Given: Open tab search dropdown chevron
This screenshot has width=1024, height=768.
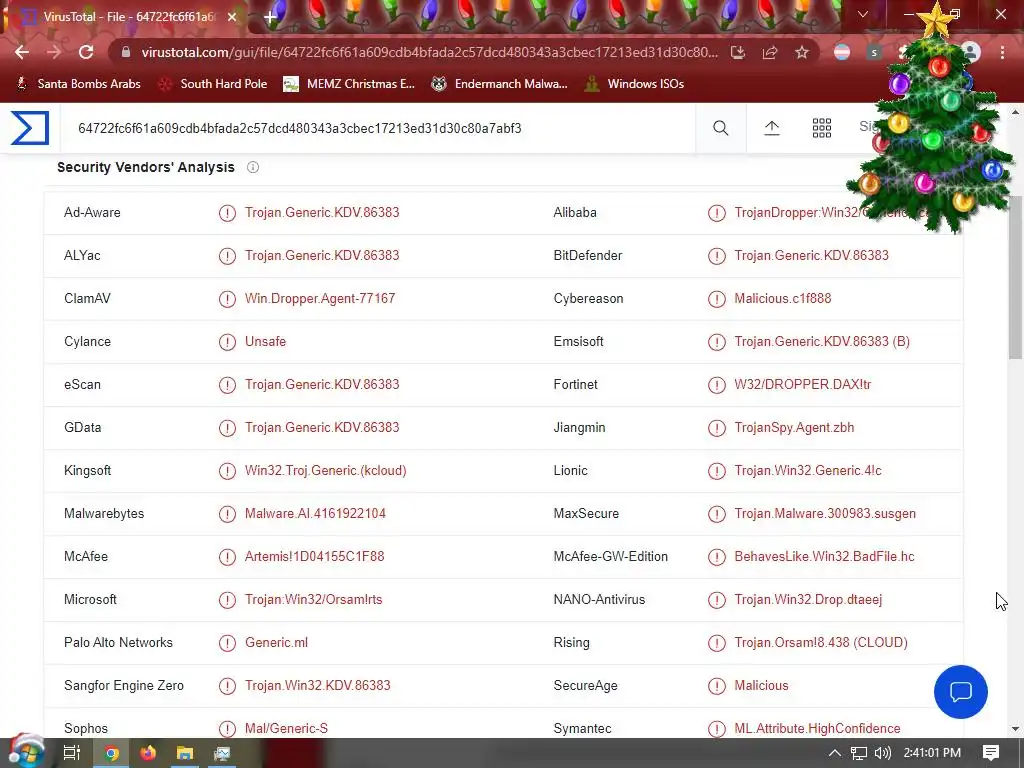Looking at the screenshot, I should pyautogui.click(x=863, y=14).
